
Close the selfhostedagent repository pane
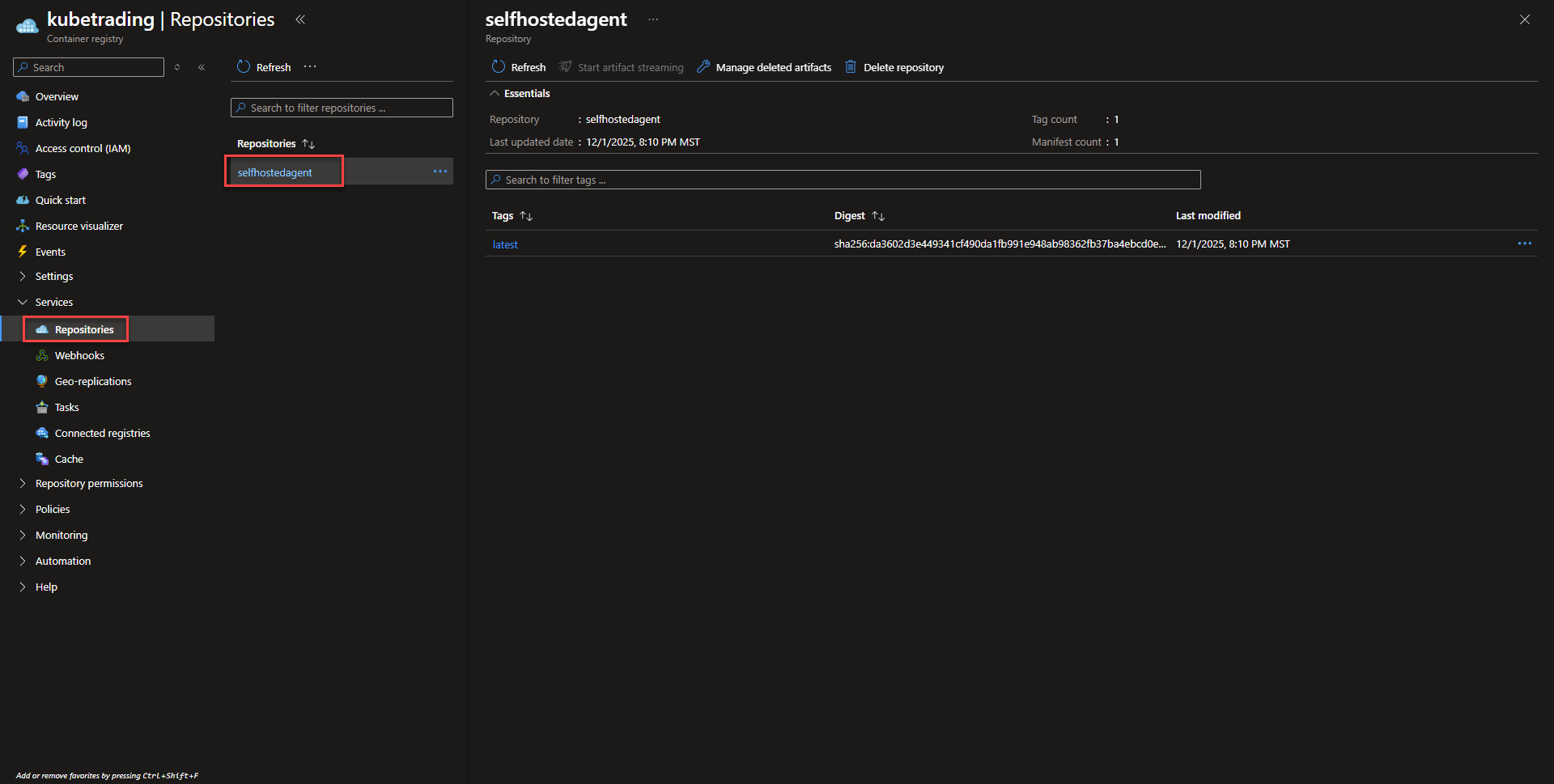[1524, 19]
